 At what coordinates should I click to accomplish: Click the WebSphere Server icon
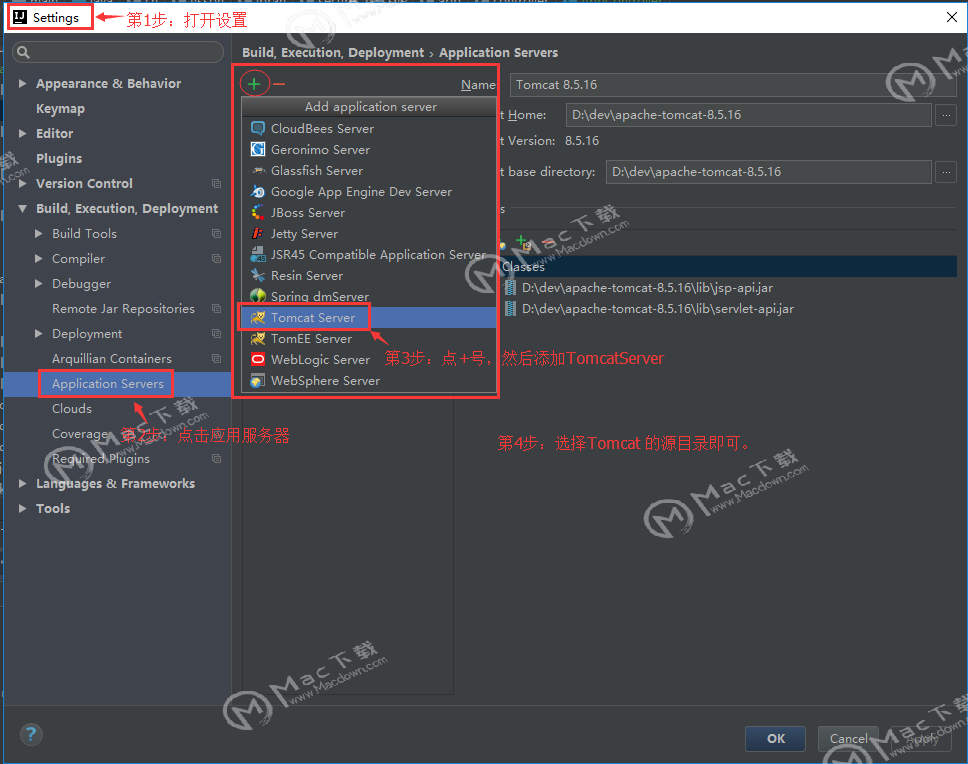coord(257,380)
